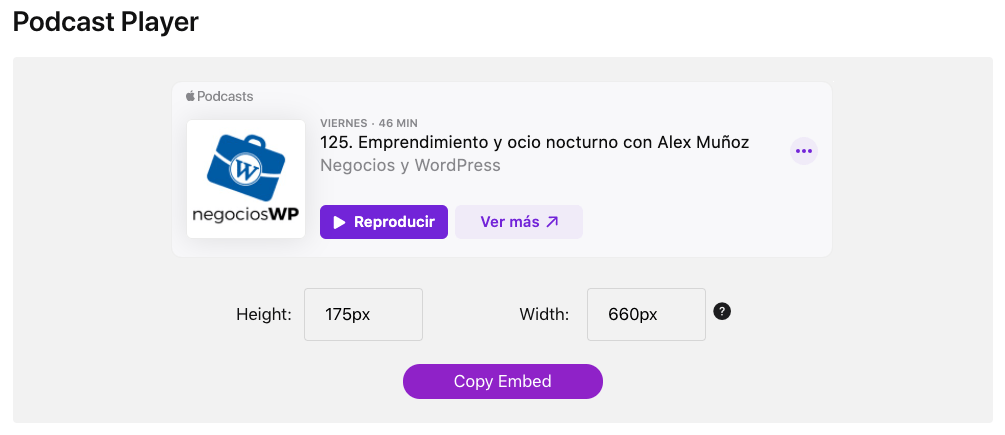Click the play triangle icon in Reproducir
This screenshot has height=435, width=1005.
340,222
